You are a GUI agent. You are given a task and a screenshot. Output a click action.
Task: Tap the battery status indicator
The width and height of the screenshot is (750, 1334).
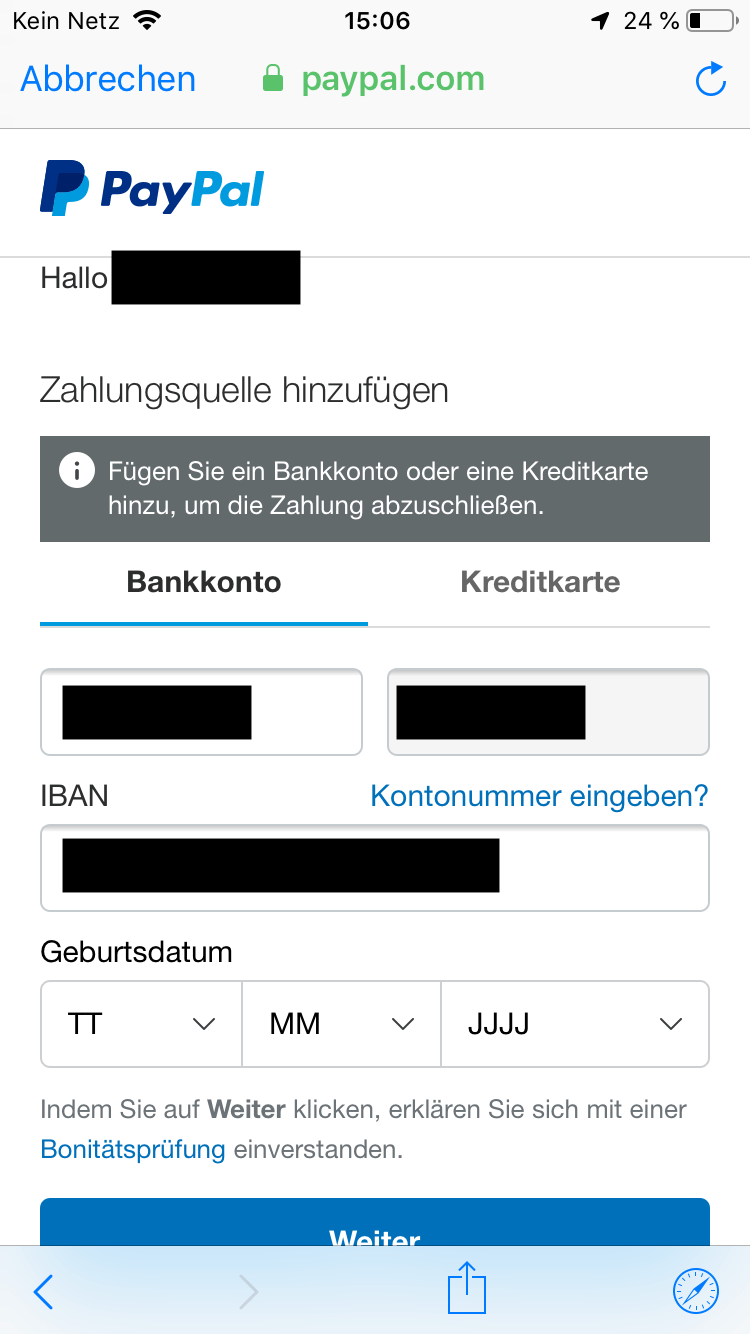point(709,20)
